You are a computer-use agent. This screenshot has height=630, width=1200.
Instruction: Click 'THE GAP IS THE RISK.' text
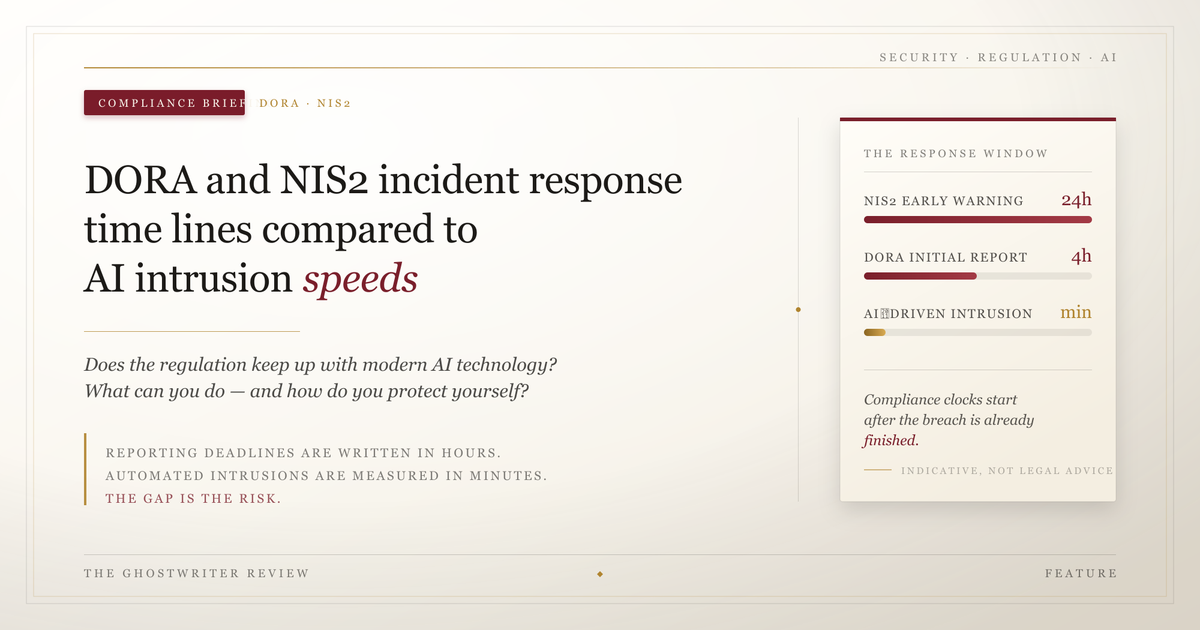[x=193, y=499]
